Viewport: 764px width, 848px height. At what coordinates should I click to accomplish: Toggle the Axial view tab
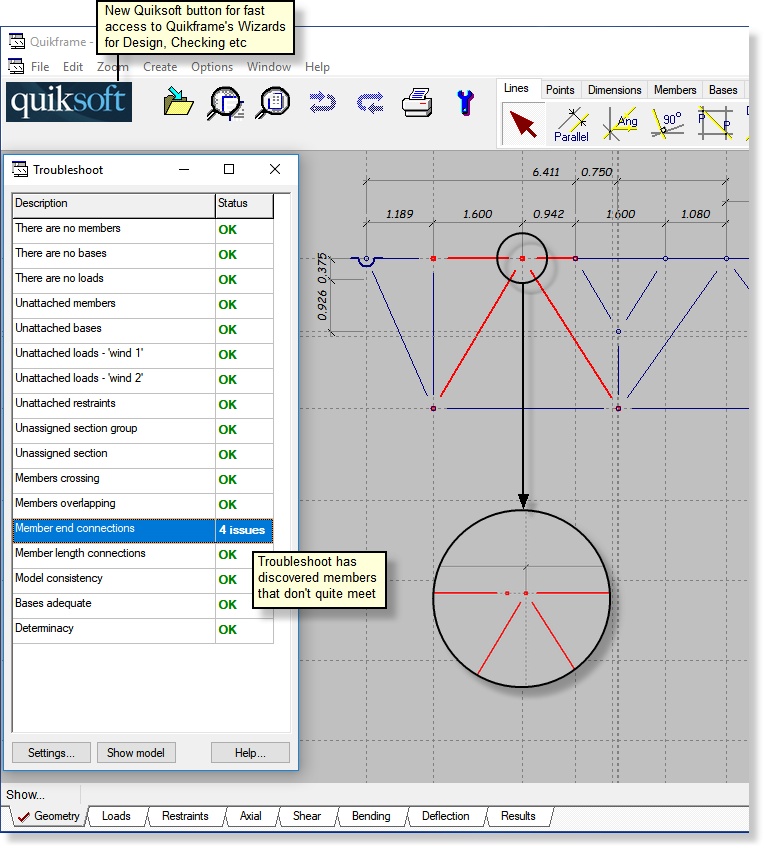click(251, 816)
